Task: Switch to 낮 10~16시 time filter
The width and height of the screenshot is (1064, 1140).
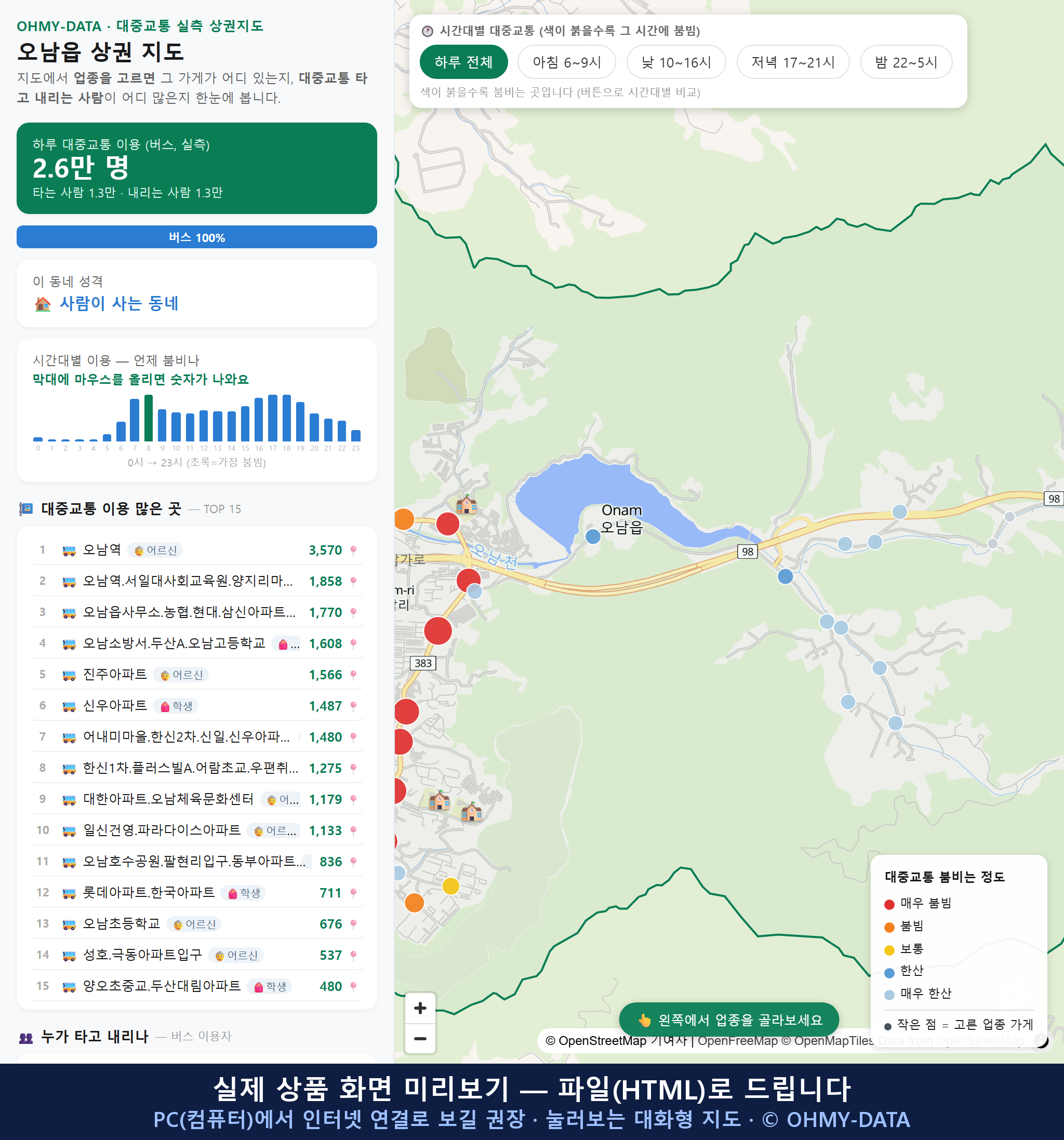Action: [676, 62]
